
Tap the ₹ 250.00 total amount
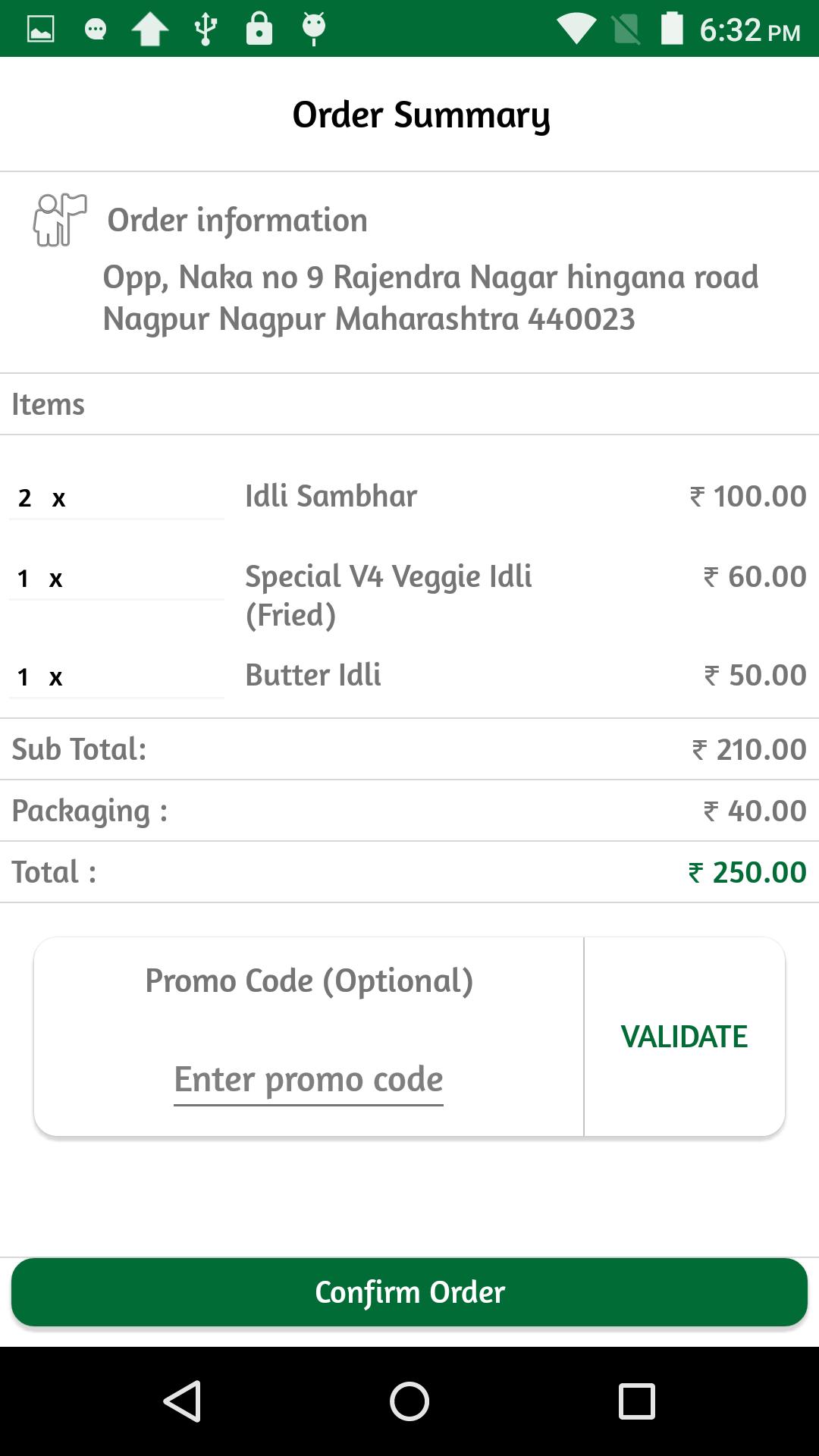(x=748, y=872)
